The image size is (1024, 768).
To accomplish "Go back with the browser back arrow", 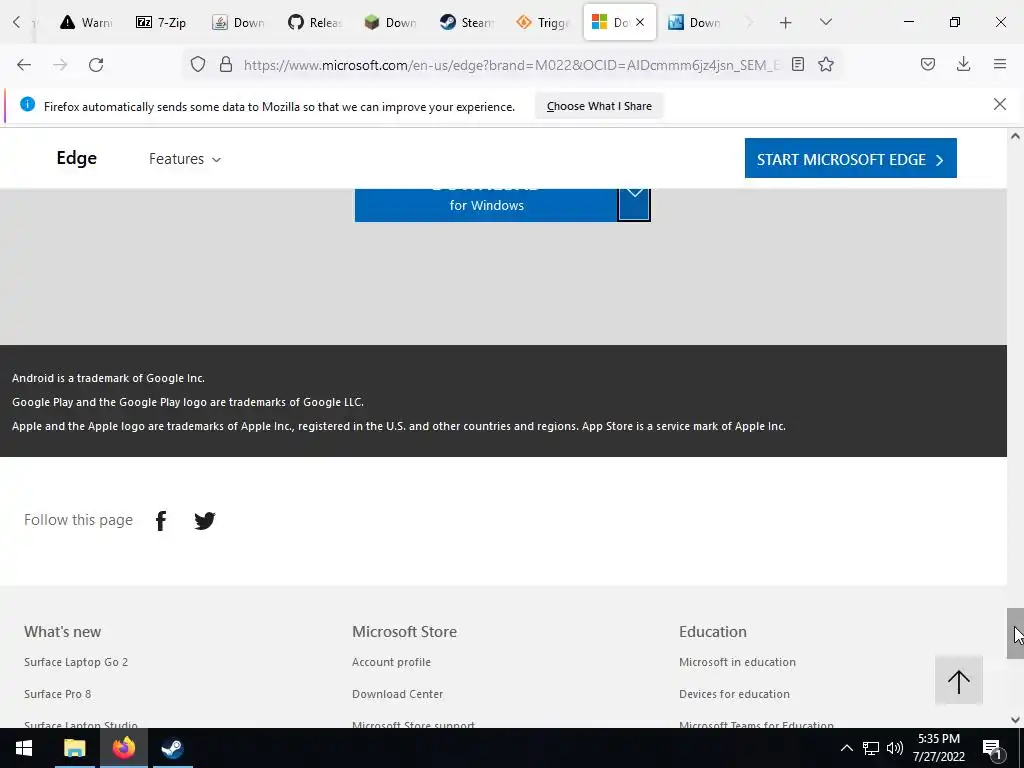I will 24,64.
